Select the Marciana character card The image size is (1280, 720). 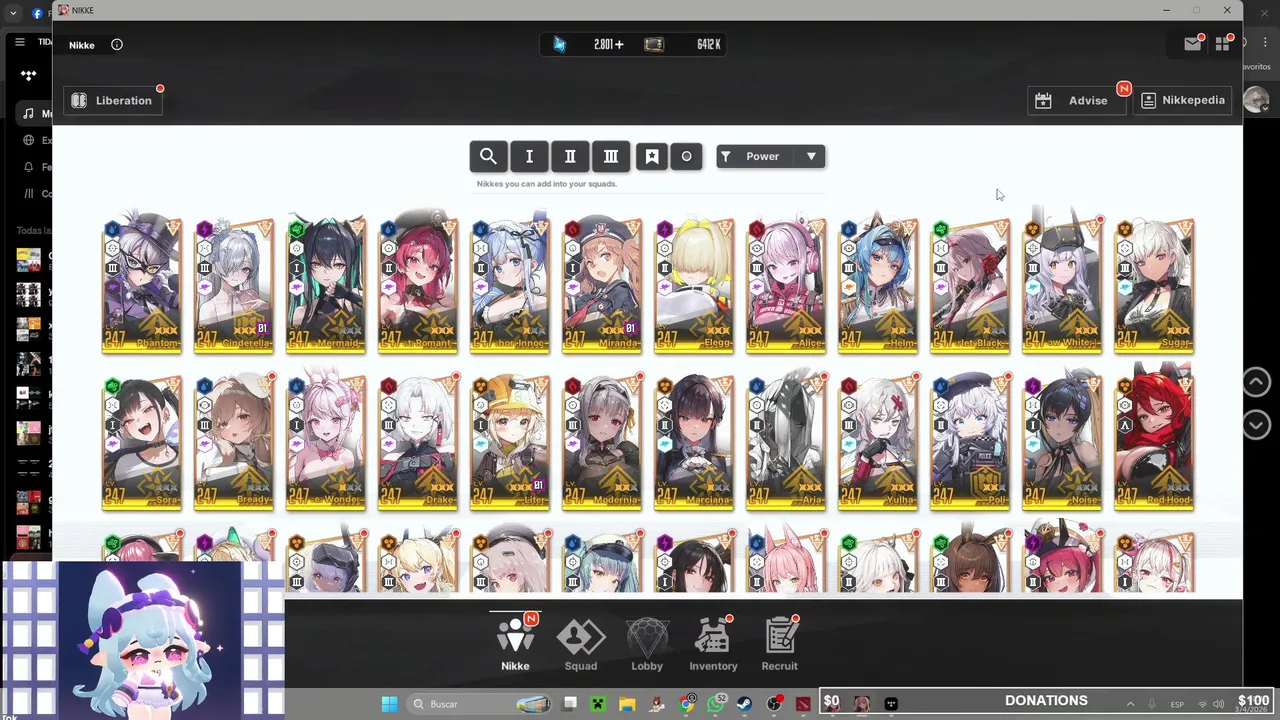(x=694, y=443)
